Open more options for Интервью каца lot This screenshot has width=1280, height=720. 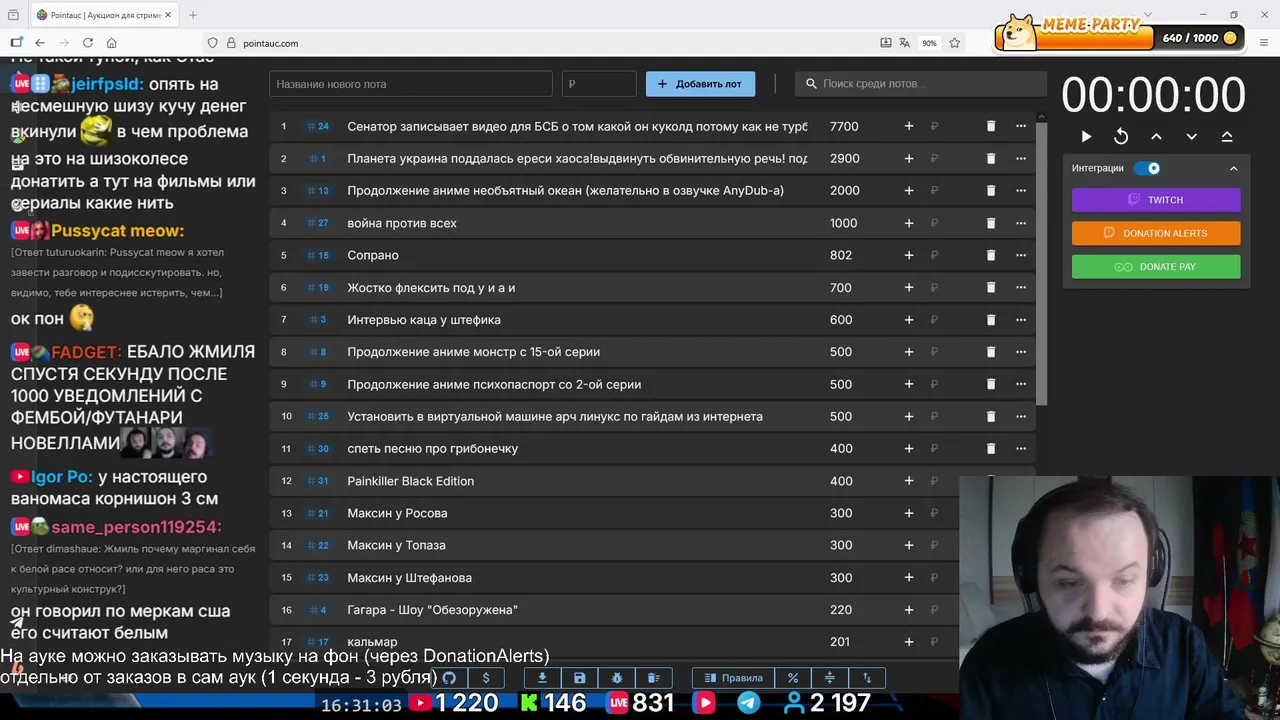click(x=1021, y=319)
